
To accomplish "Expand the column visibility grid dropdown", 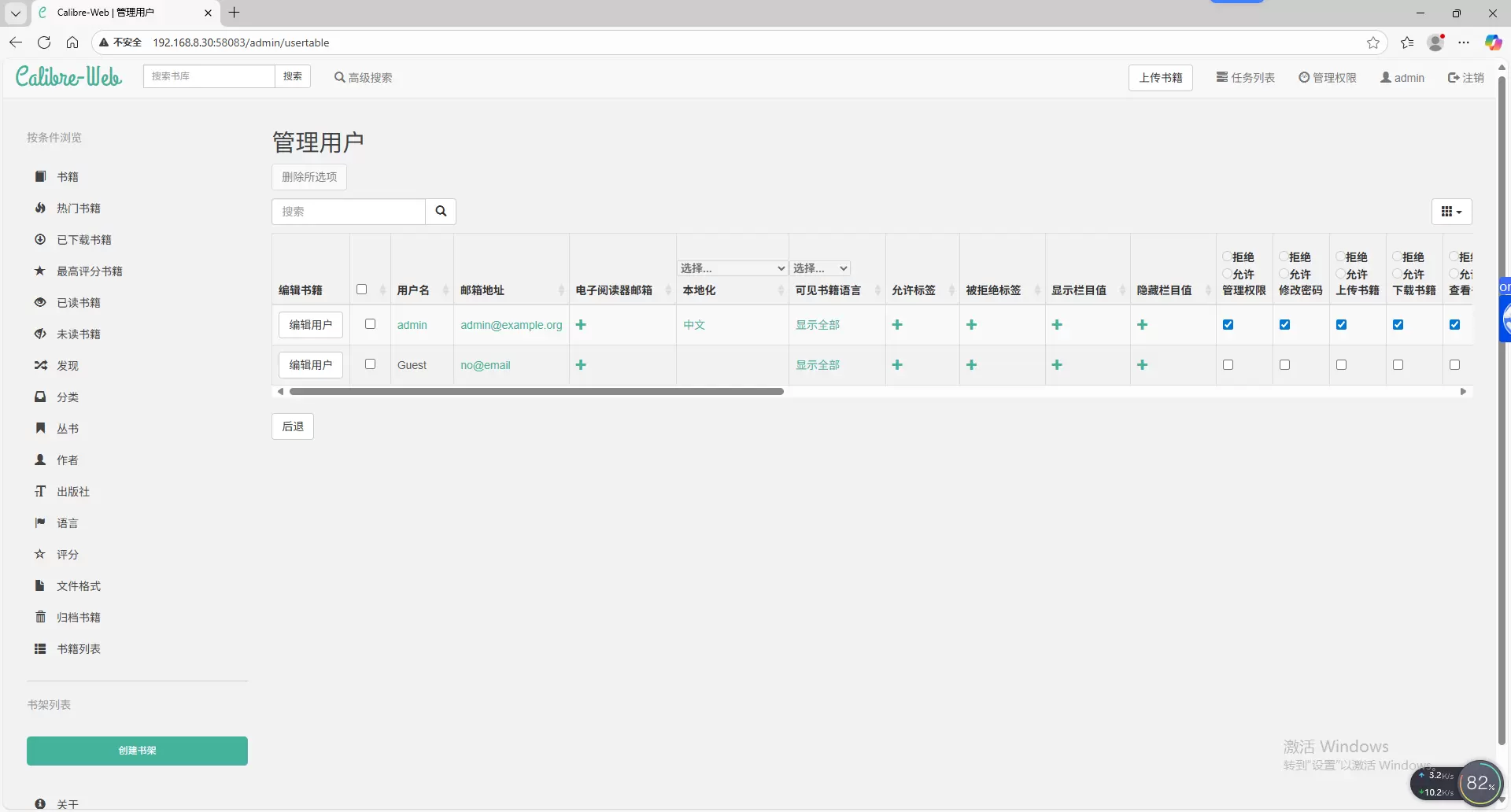I will [1451, 212].
